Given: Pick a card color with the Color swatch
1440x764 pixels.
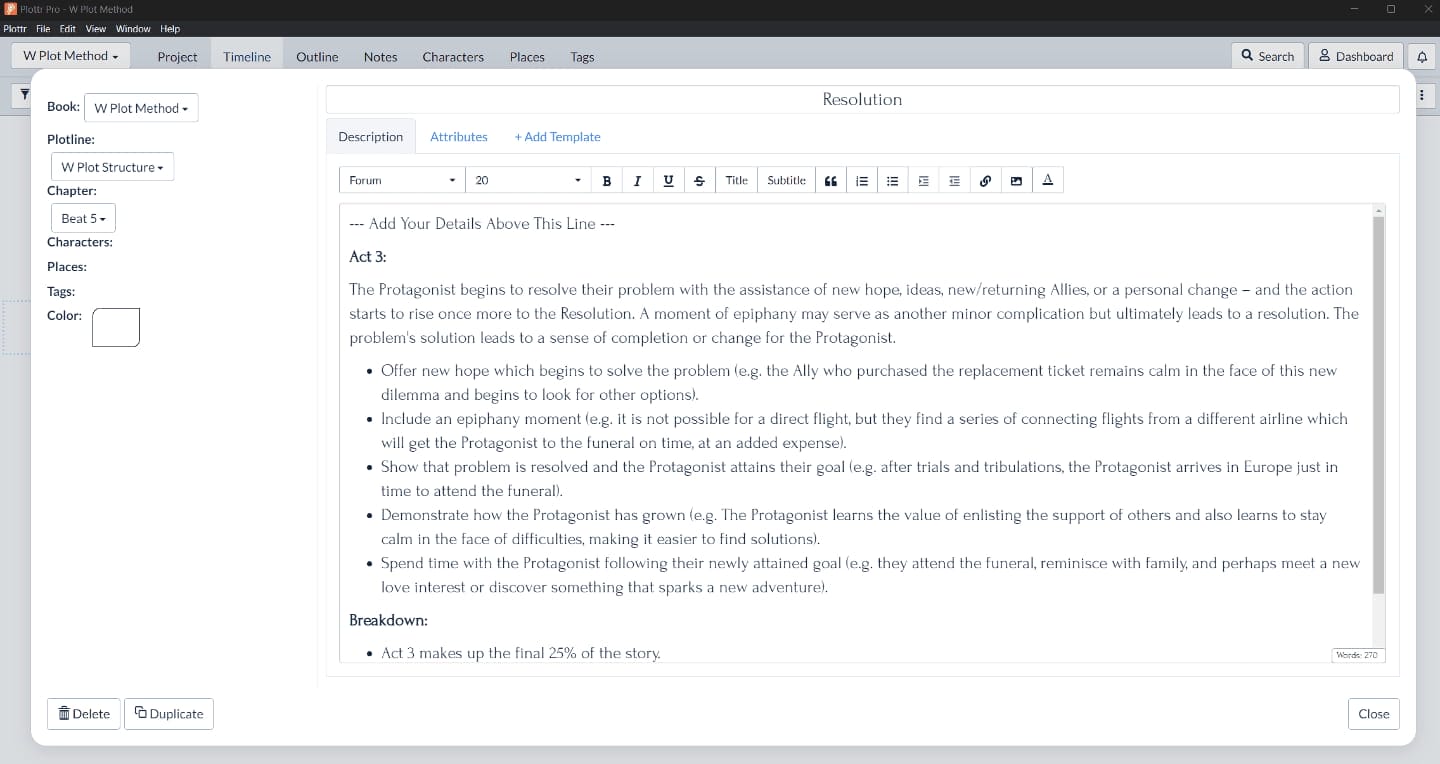Looking at the screenshot, I should tap(115, 327).
